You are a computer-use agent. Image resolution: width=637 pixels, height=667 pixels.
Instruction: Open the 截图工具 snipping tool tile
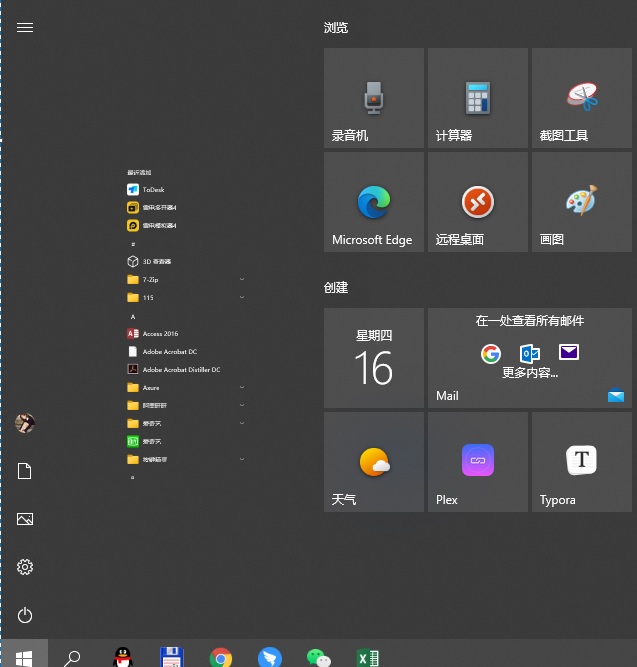coord(582,98)
